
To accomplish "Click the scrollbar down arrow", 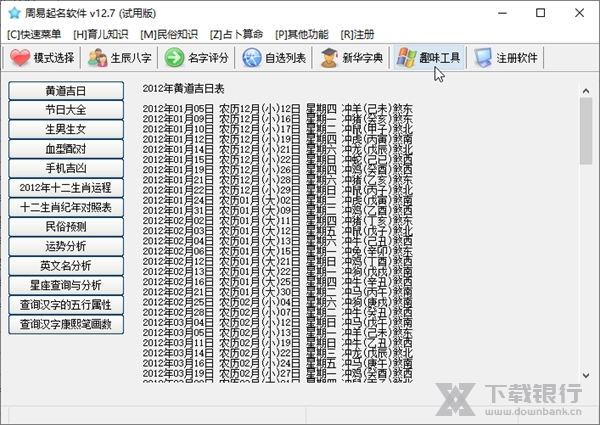I will click(586, 376).
